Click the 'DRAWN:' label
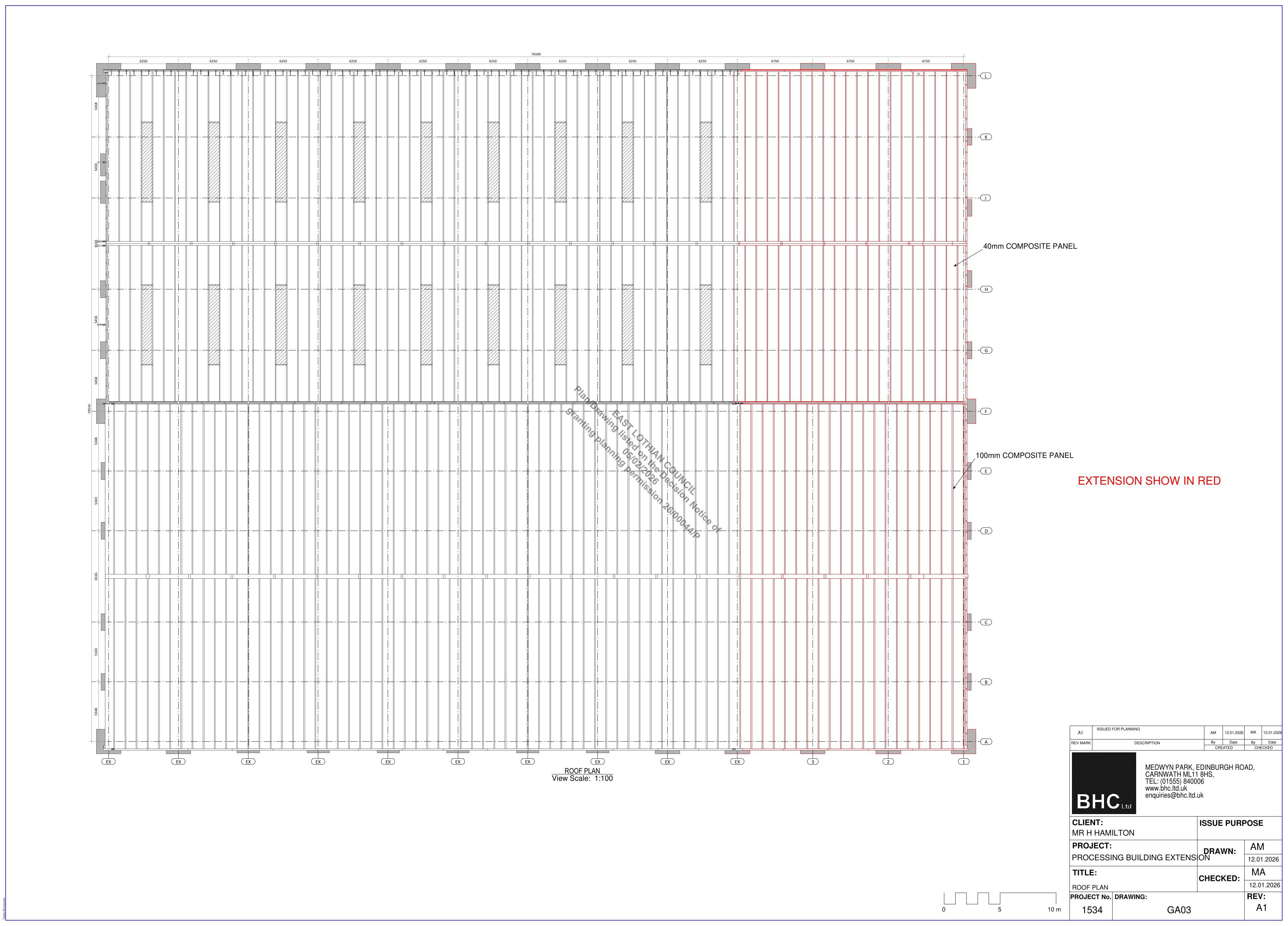Image resolution: width=1288 pixels, height=926 pixels. (x=1219, y=851)
